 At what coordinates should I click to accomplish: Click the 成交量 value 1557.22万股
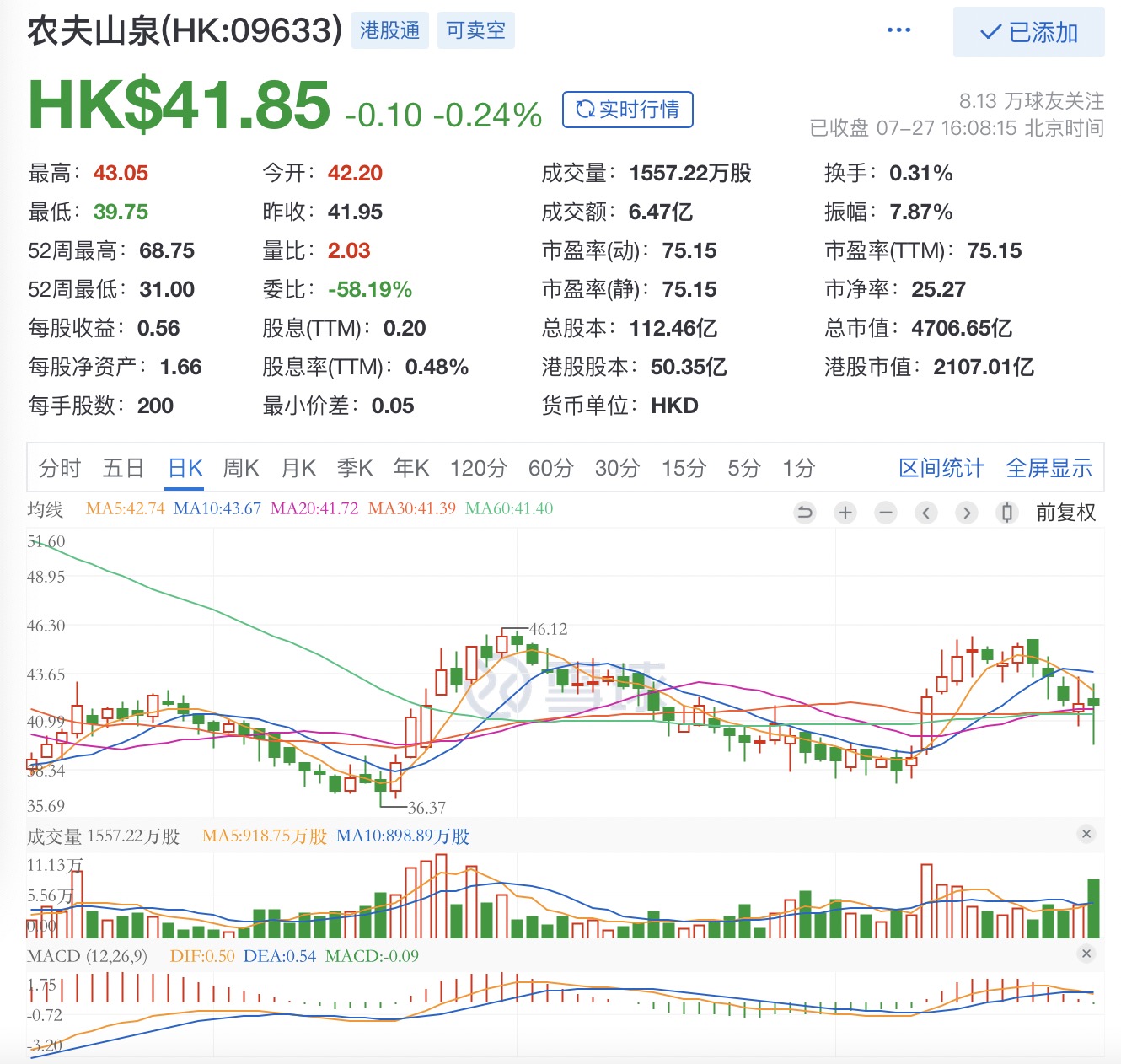pos(690,174)
